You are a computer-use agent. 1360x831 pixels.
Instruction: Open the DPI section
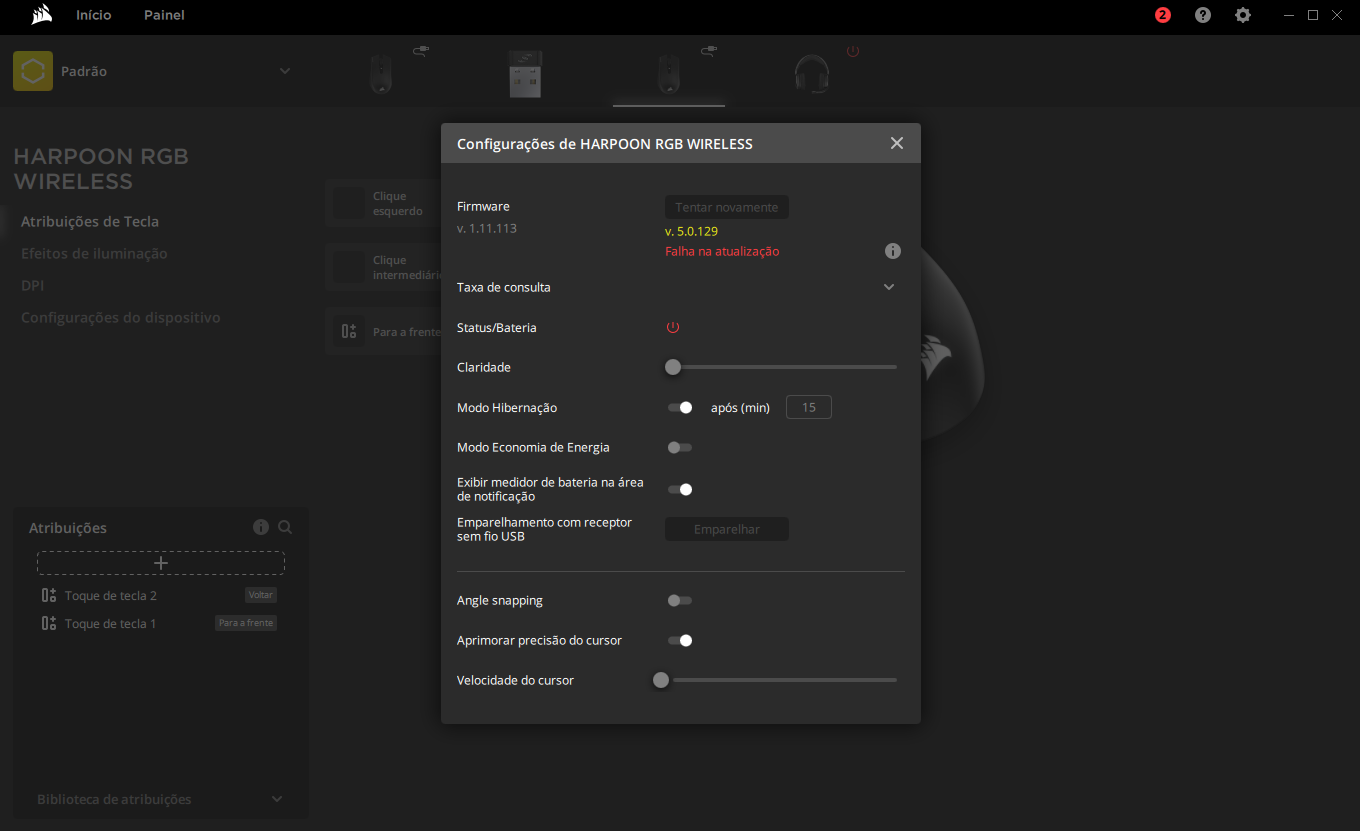pyautogui.click(x=33, y=286)
